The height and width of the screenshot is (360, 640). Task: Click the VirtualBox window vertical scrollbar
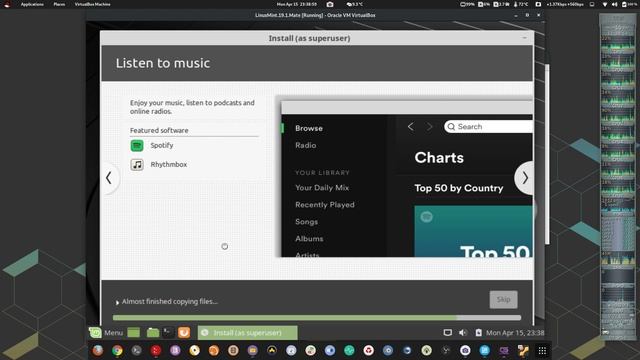coord(547,154)
